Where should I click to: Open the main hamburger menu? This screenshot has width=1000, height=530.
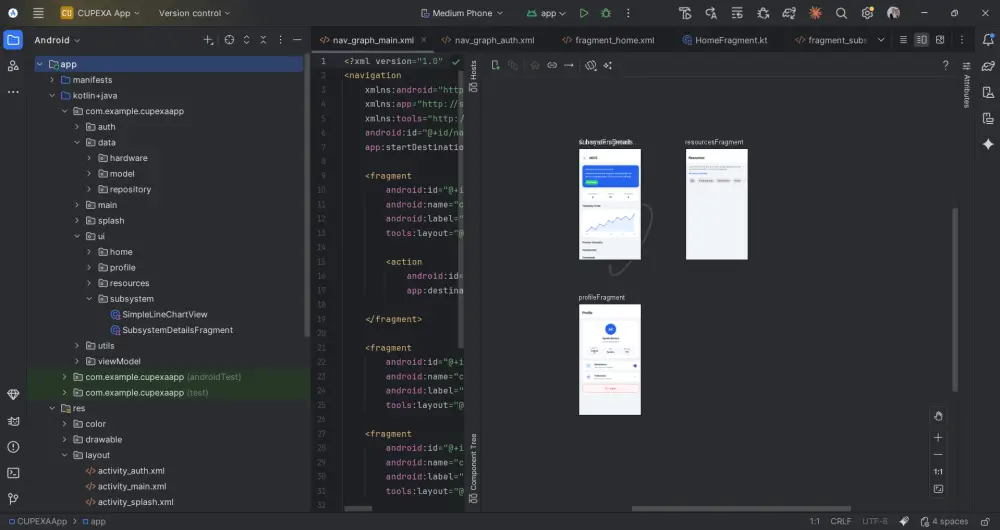point(38,13)
